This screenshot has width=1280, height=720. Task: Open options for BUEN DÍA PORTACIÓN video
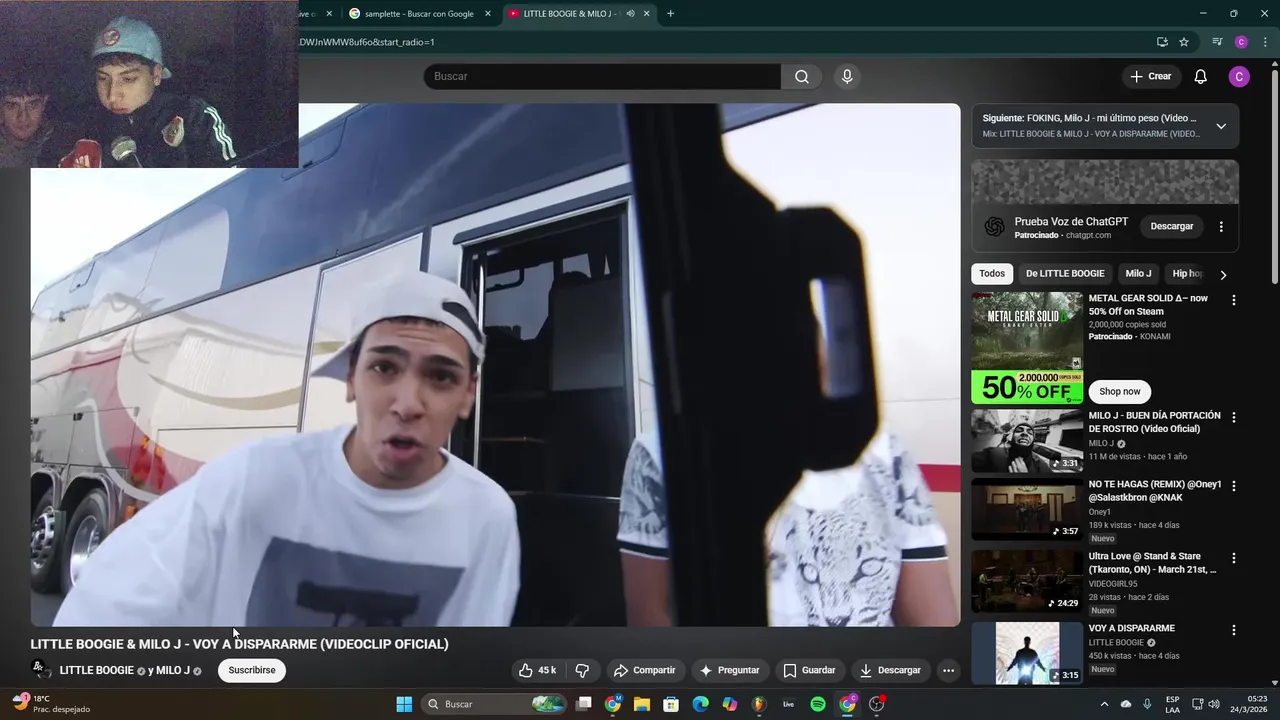pos(1233,417)
